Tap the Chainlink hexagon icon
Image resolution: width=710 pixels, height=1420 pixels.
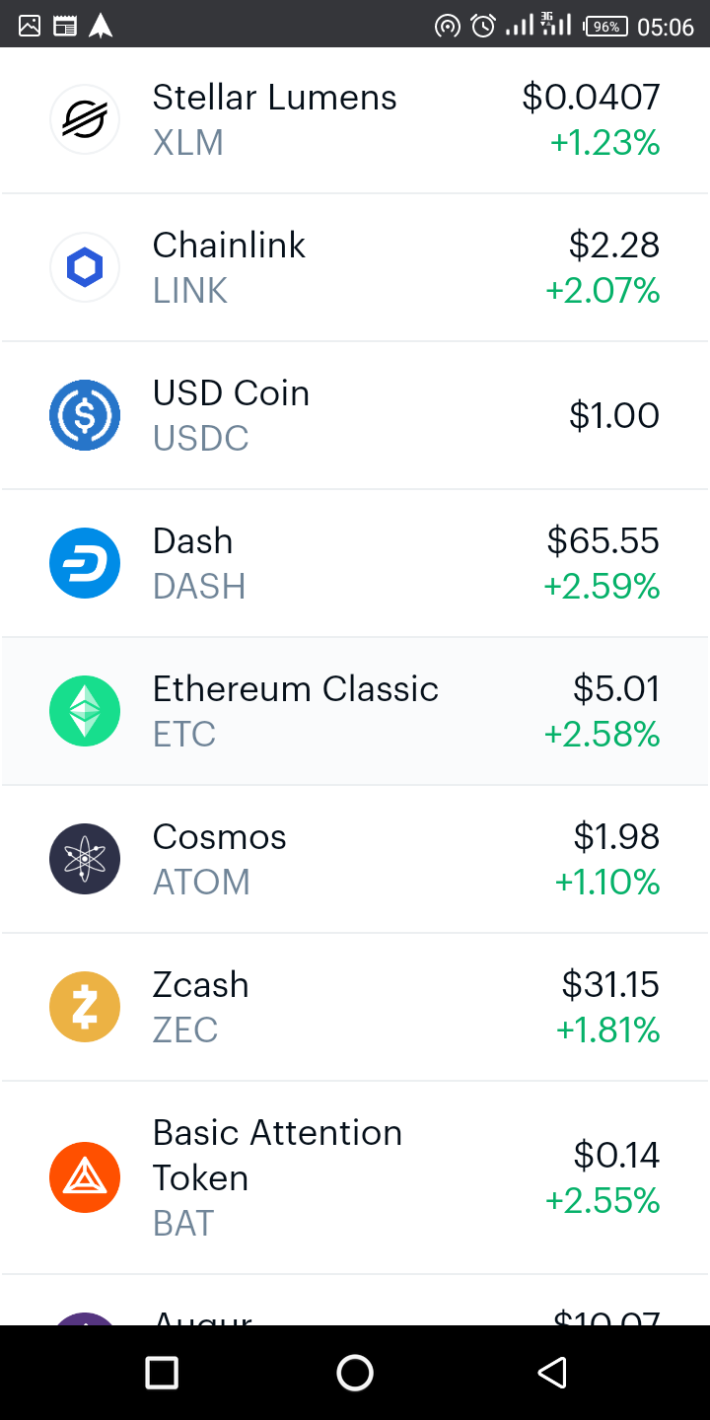[x=85, y=267]
